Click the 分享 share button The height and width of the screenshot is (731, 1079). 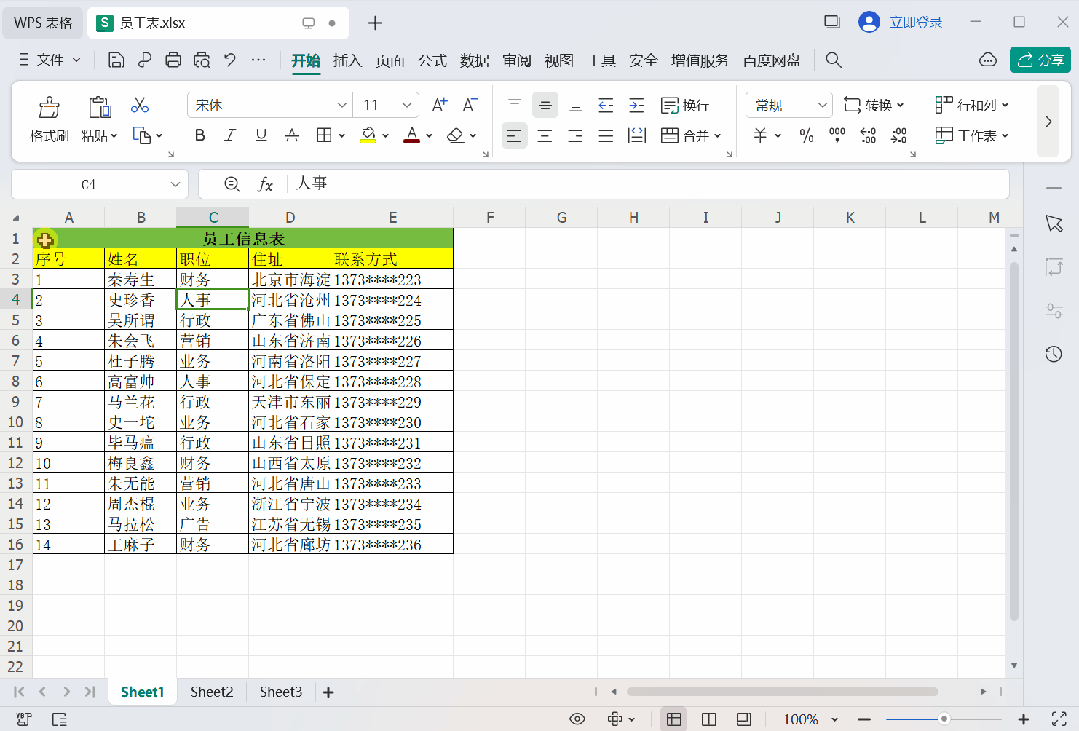1040,61
